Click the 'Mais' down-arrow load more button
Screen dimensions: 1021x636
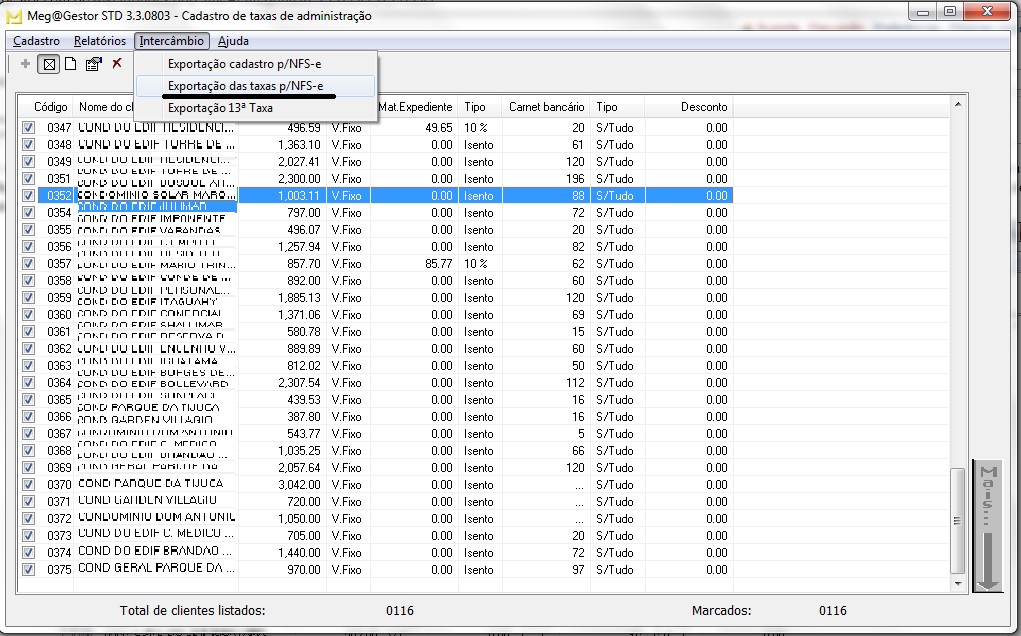click(x=988, y=528)
